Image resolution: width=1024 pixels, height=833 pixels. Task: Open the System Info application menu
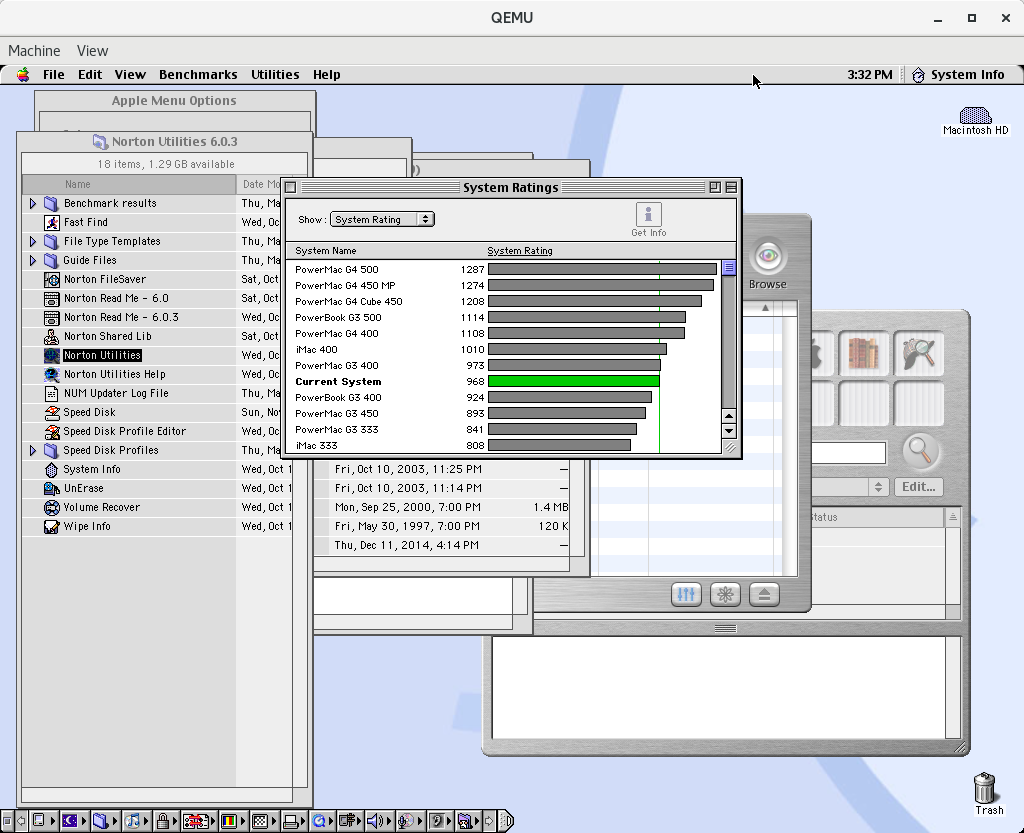958,74
